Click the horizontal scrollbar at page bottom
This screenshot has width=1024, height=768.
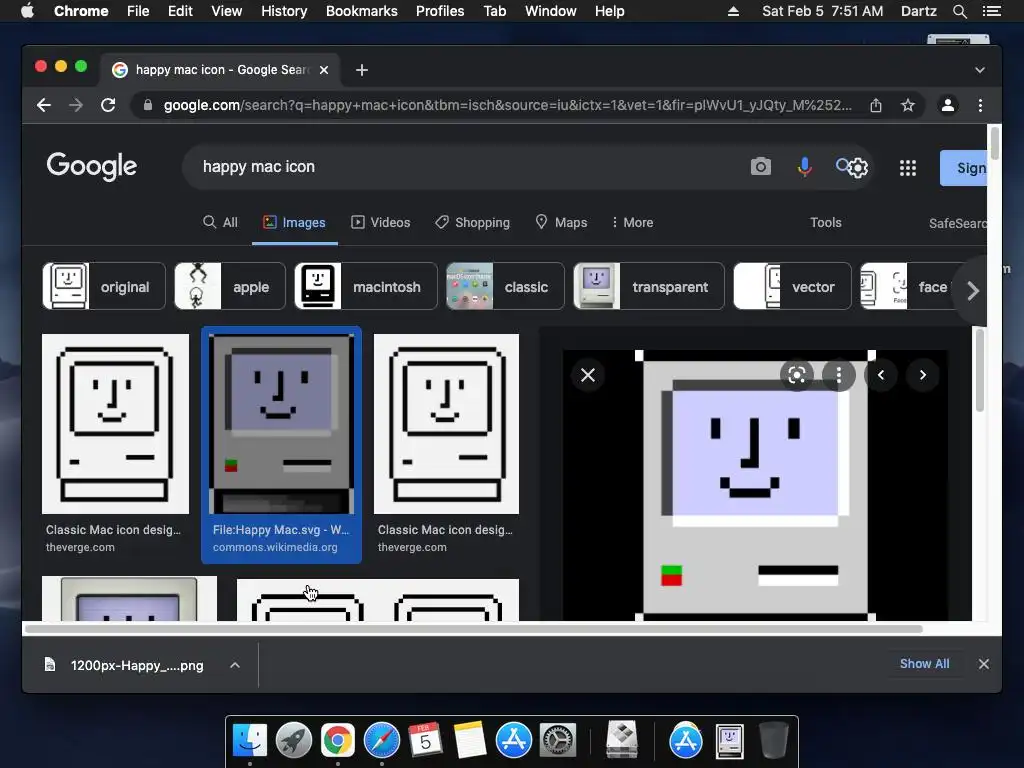pyautogui.click(x=473, y=630)
